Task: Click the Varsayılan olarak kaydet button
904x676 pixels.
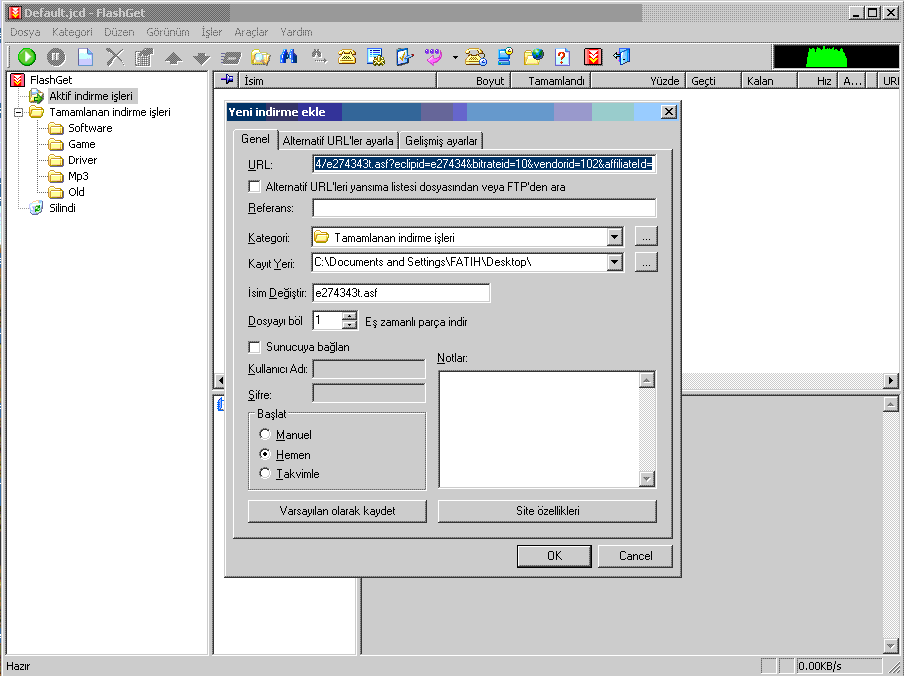Action: coord(337,511)
